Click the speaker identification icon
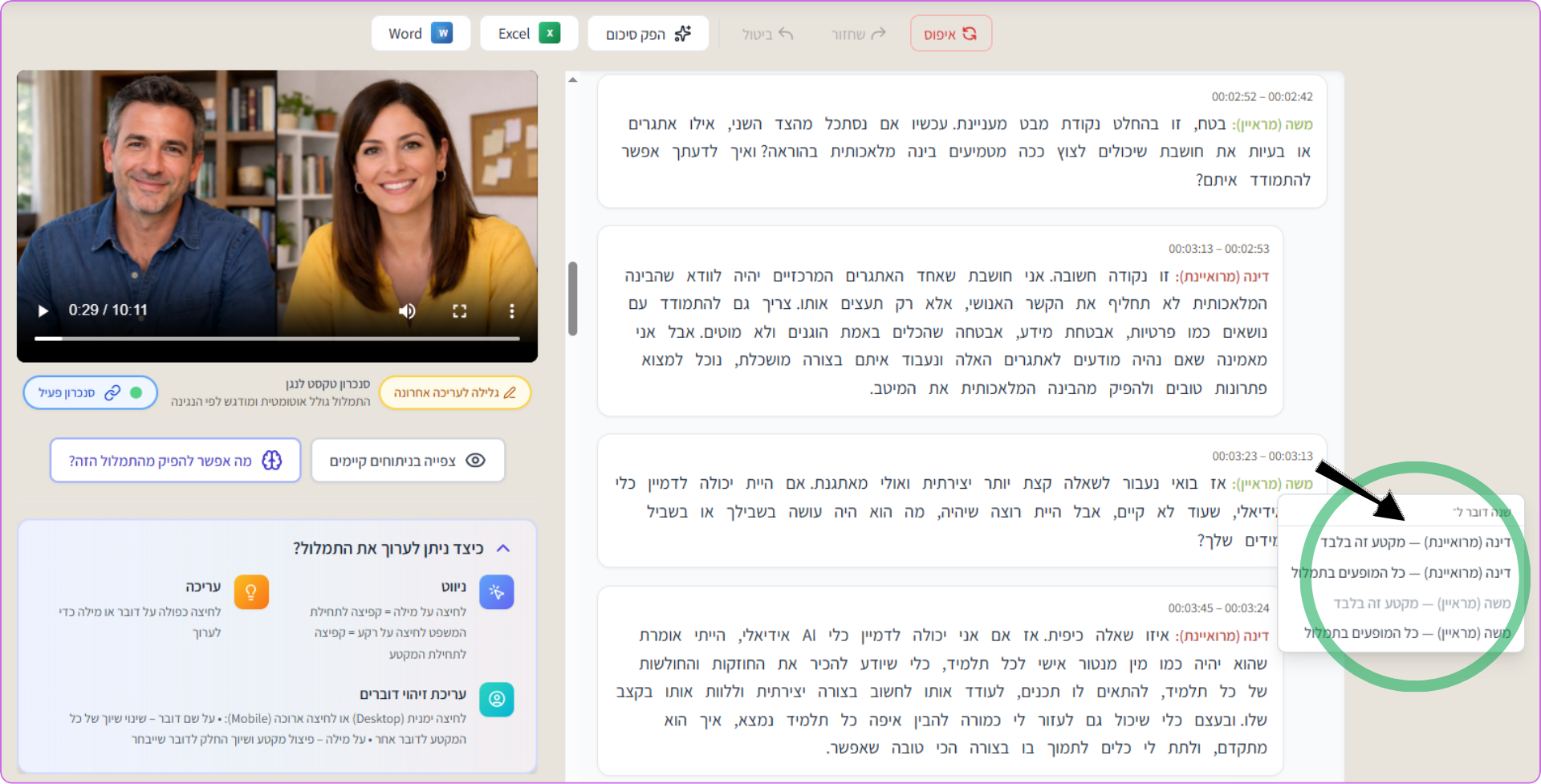Viewport: 1541px width, 784px height. coord(497,699)
